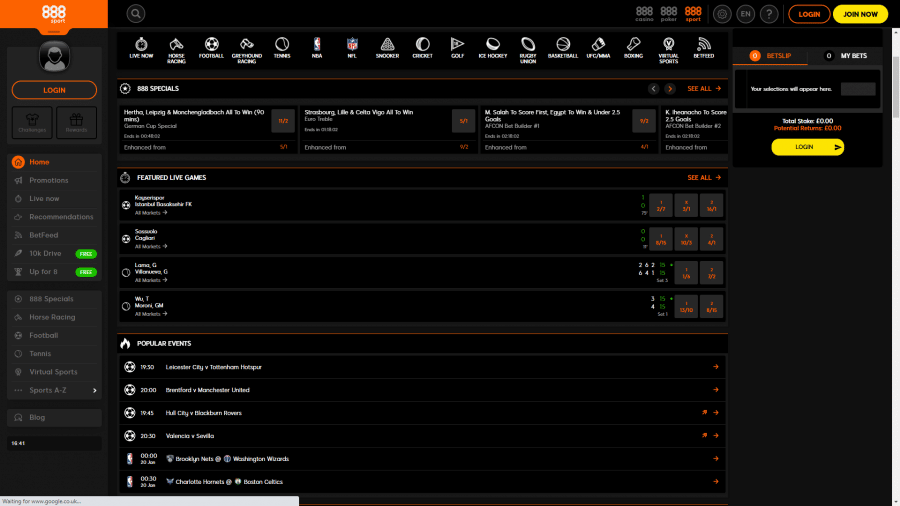Open the EN language selector

[x=746, y=14]
